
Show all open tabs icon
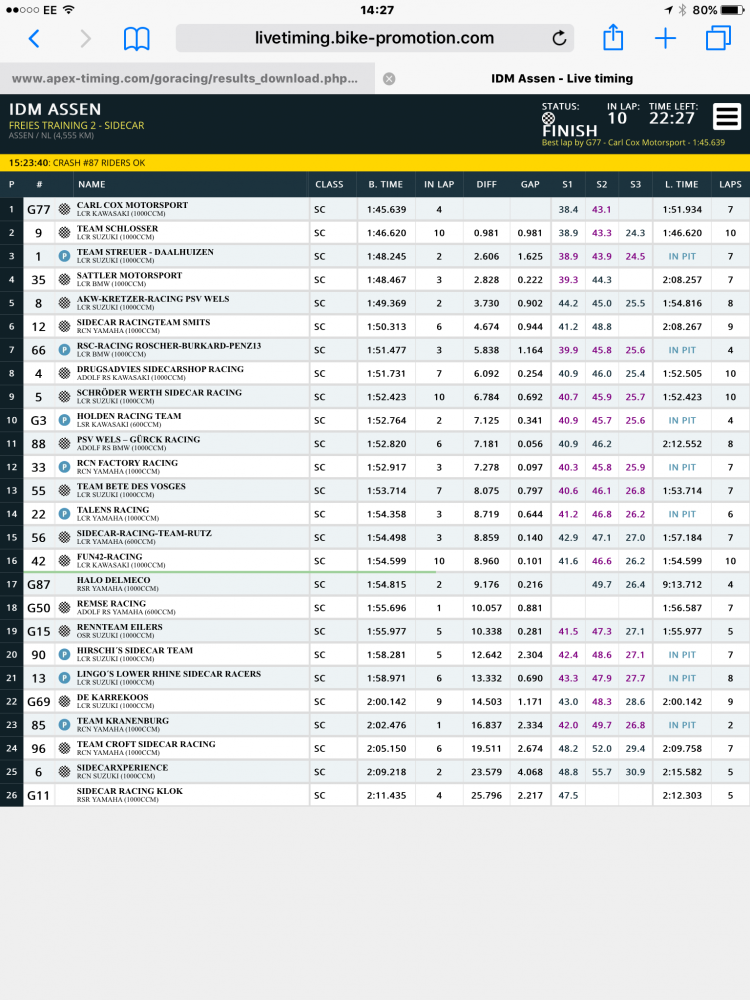click(718, 38)
